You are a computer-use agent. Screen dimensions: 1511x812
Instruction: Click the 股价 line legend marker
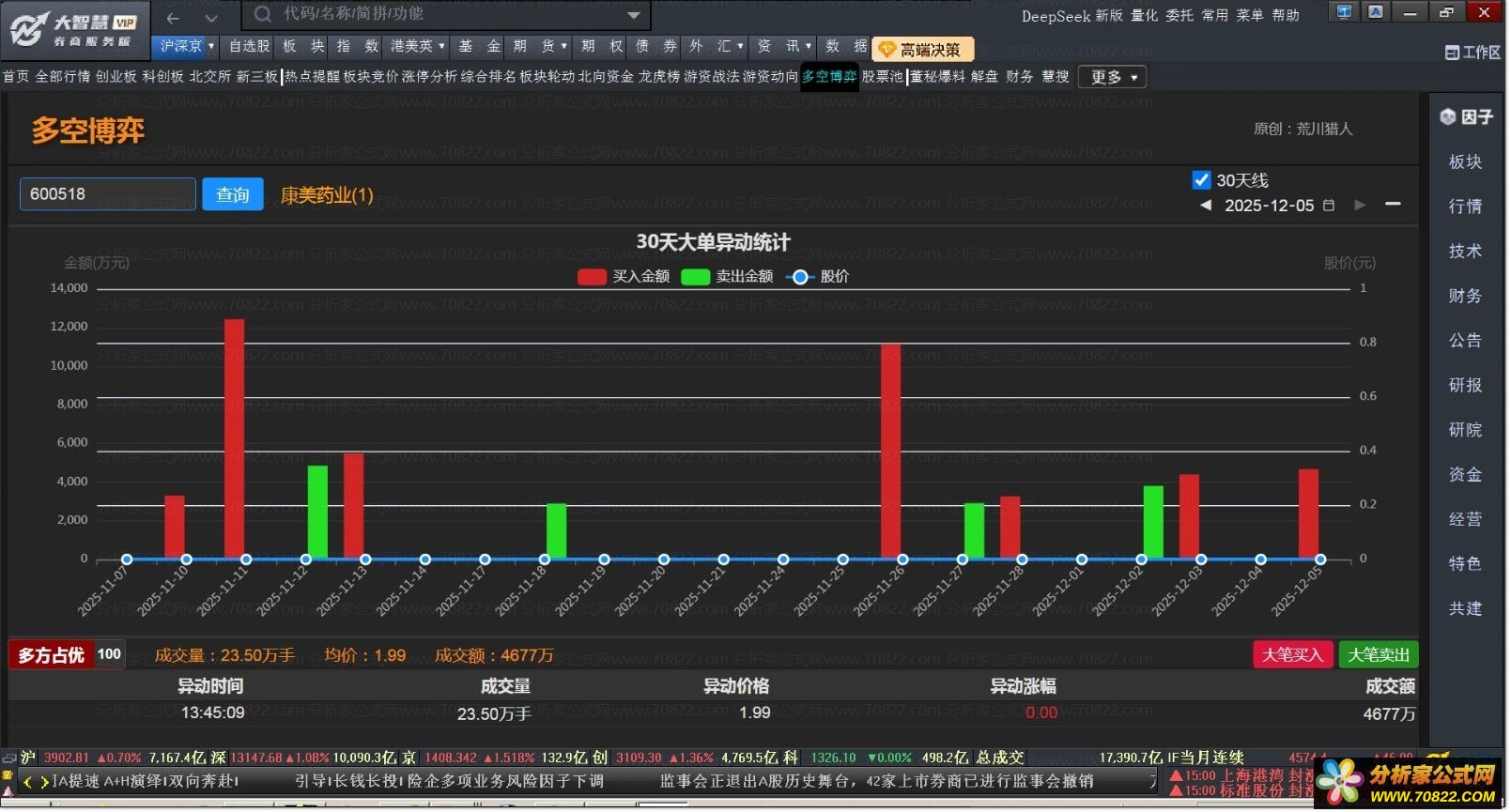[800, 277]
